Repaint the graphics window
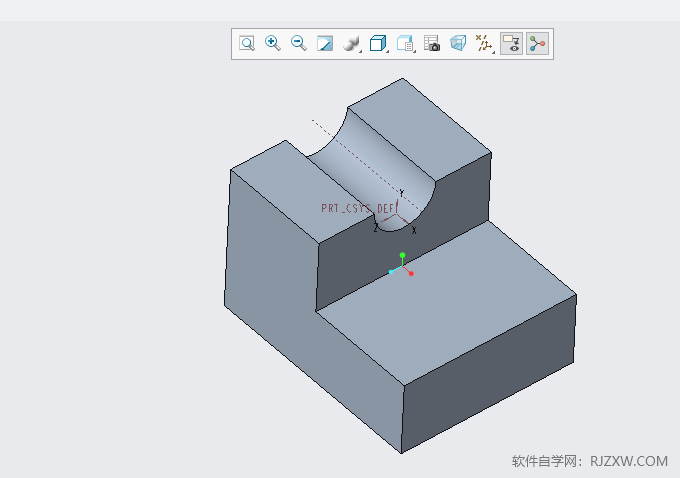The image size is (680, 478). point(325,43)
